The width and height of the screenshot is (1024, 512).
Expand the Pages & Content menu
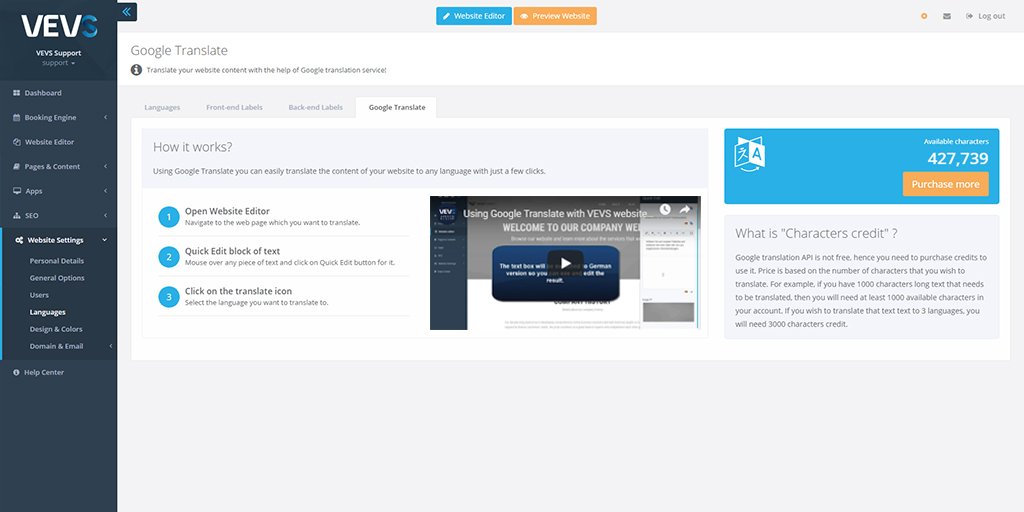point(59,167)
